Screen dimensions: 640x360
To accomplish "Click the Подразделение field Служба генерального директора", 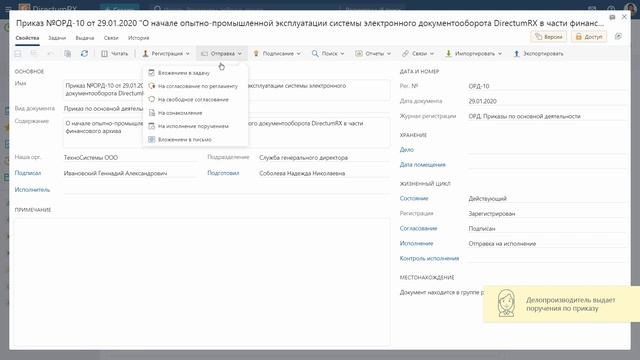I will click(324, 158).
